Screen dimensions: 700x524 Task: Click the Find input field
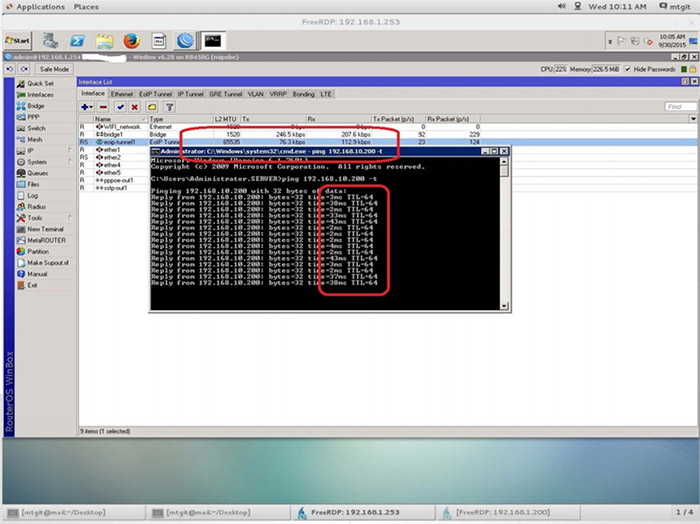tap(680, 107)
